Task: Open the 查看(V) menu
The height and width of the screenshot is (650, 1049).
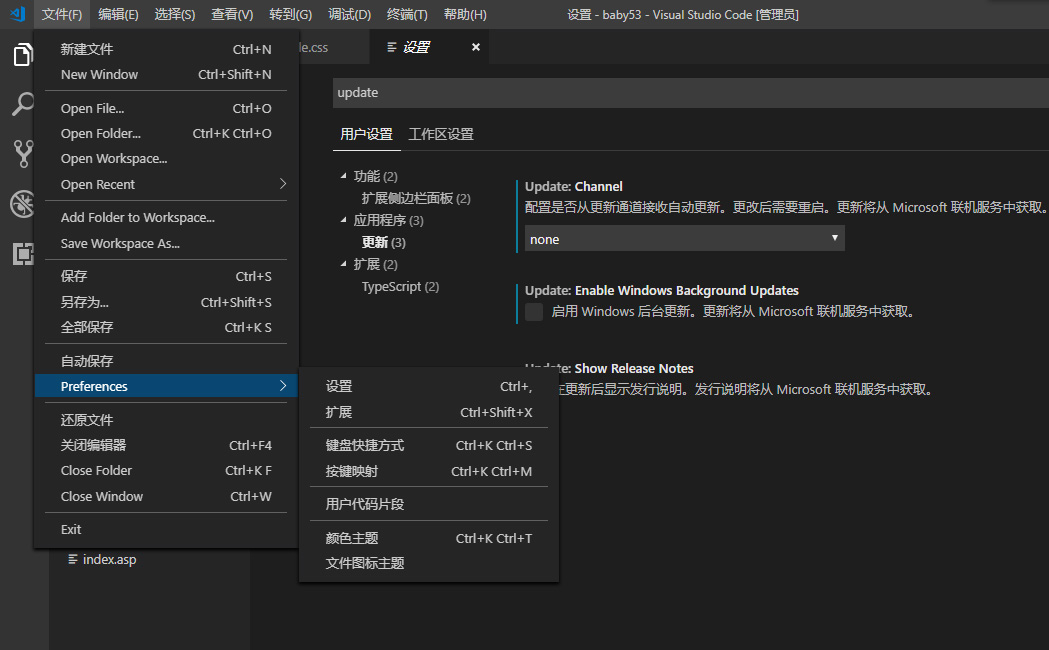Action: pos(232,14)
